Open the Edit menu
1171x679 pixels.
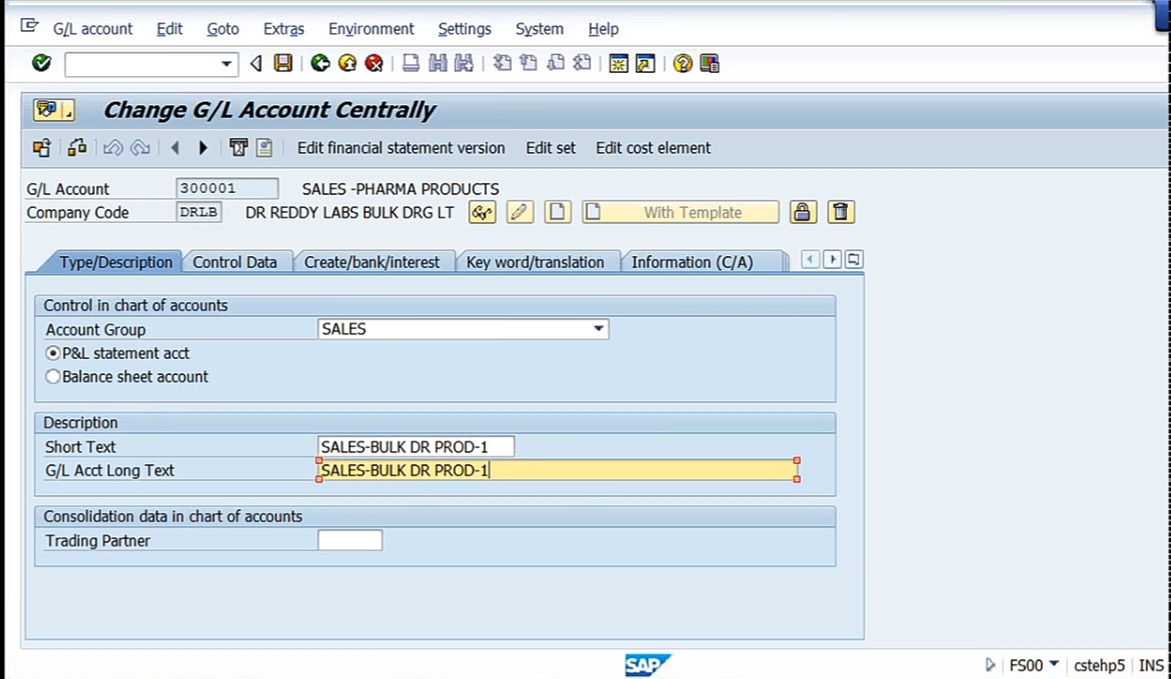coord(170,29)
